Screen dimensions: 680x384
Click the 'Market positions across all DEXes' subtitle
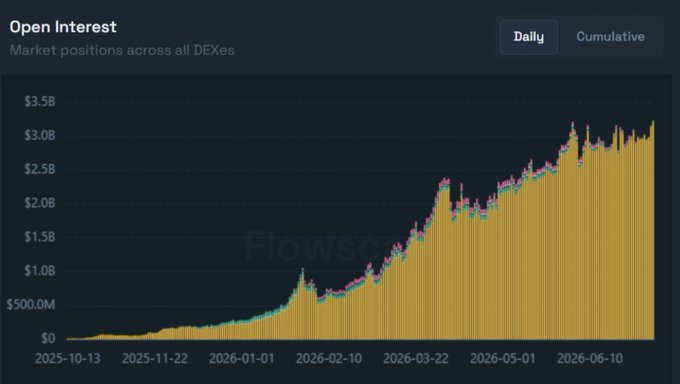point(122,50)
